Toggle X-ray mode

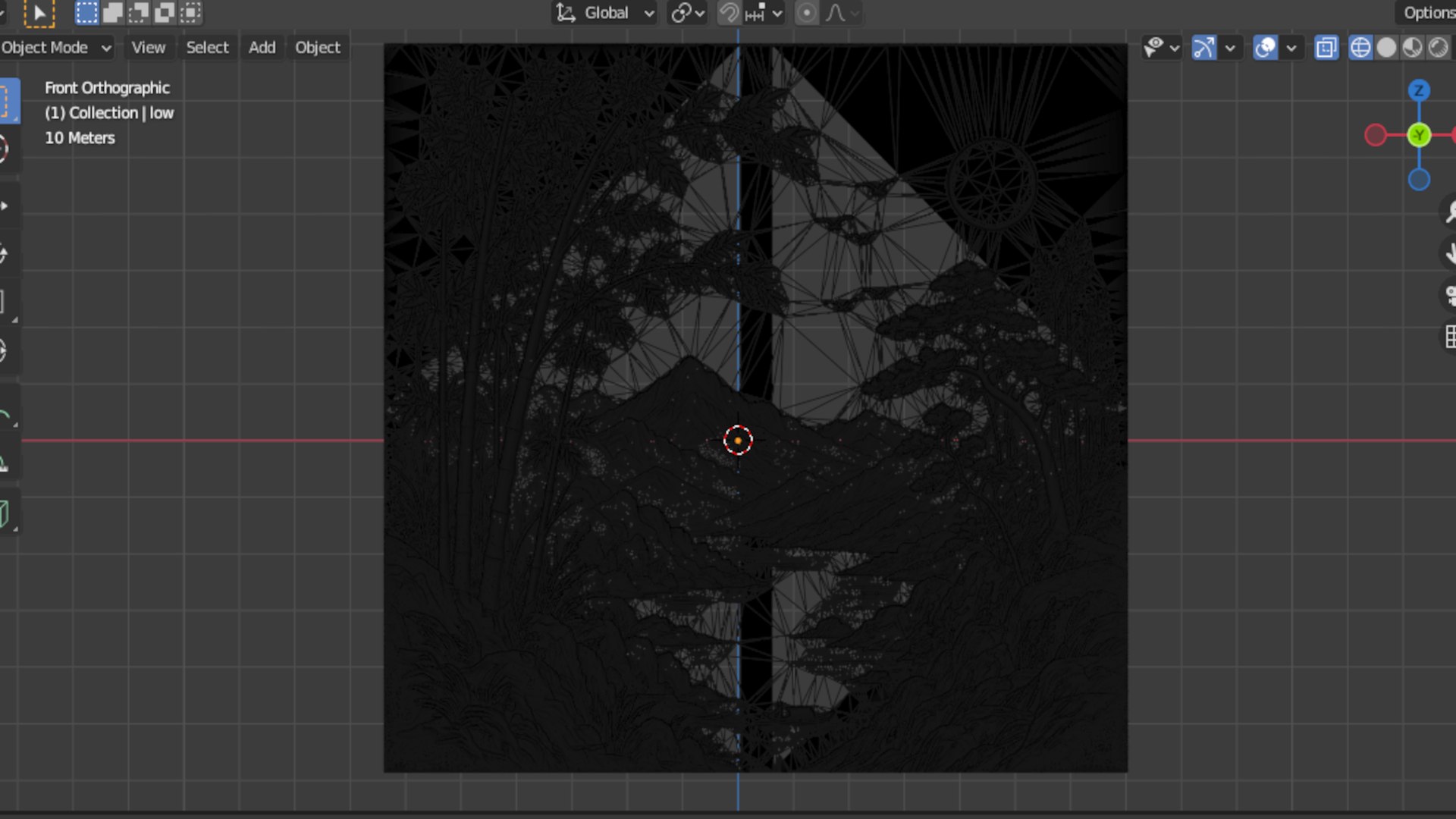[x=1326, y=47]
